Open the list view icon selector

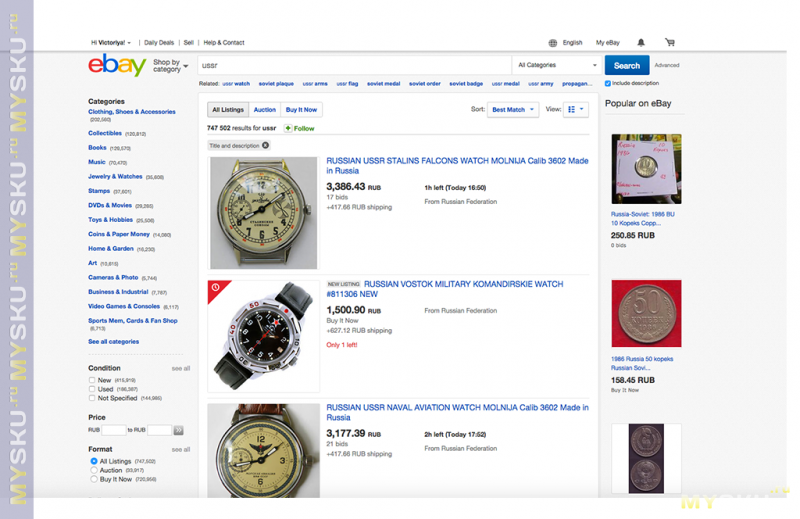point(576,109)
